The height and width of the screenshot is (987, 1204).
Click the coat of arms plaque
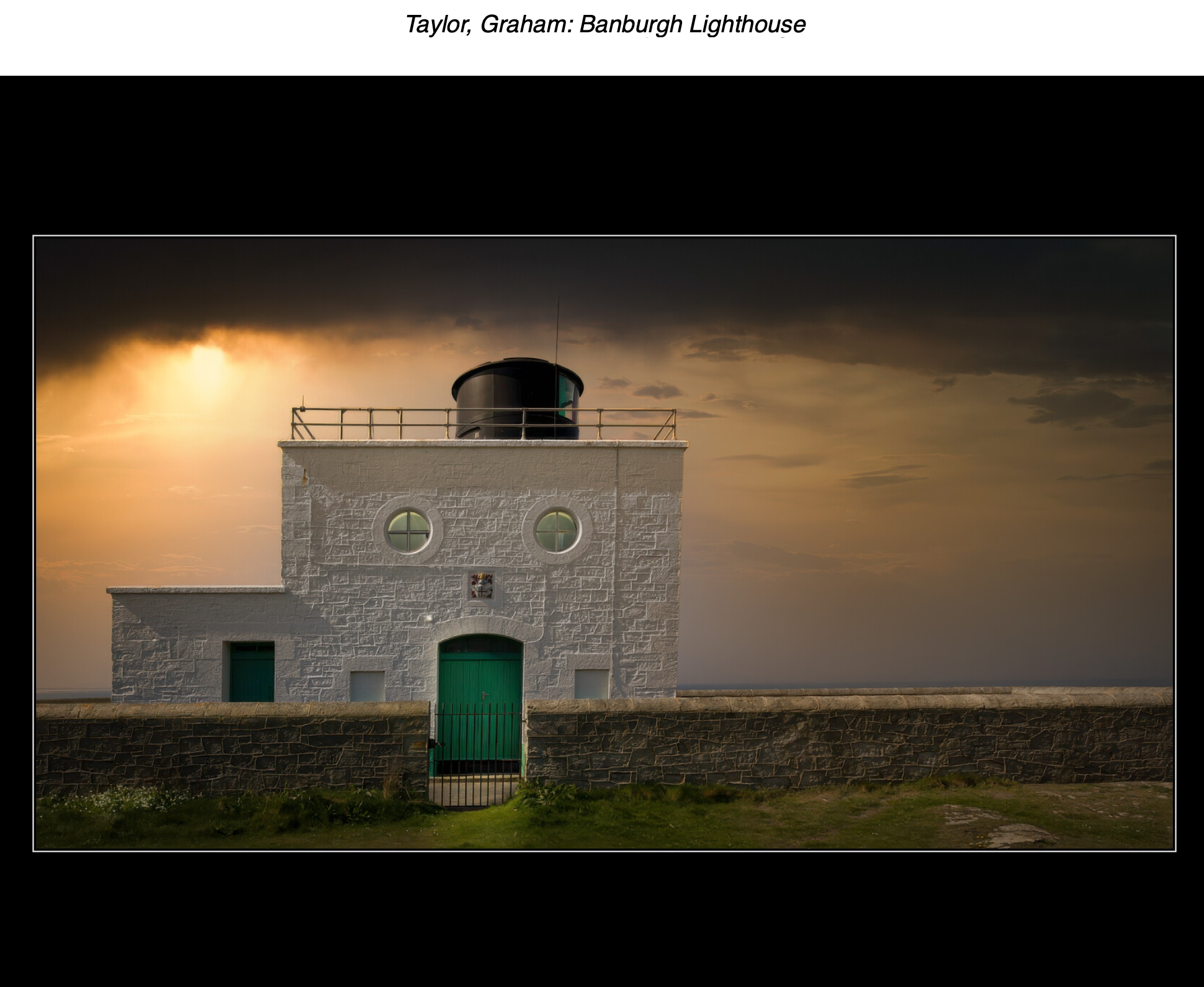pos(482,586)
